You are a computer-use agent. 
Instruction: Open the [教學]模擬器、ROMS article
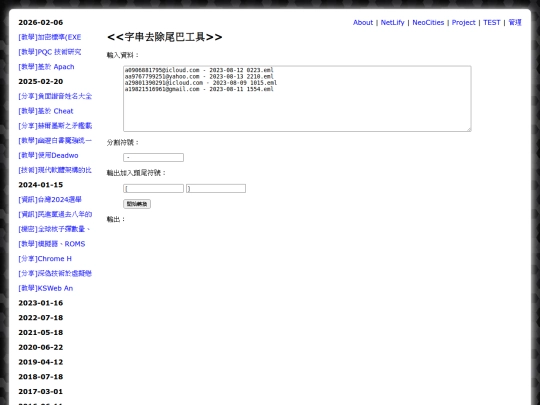pyautogui.click(x=52, y=244)
